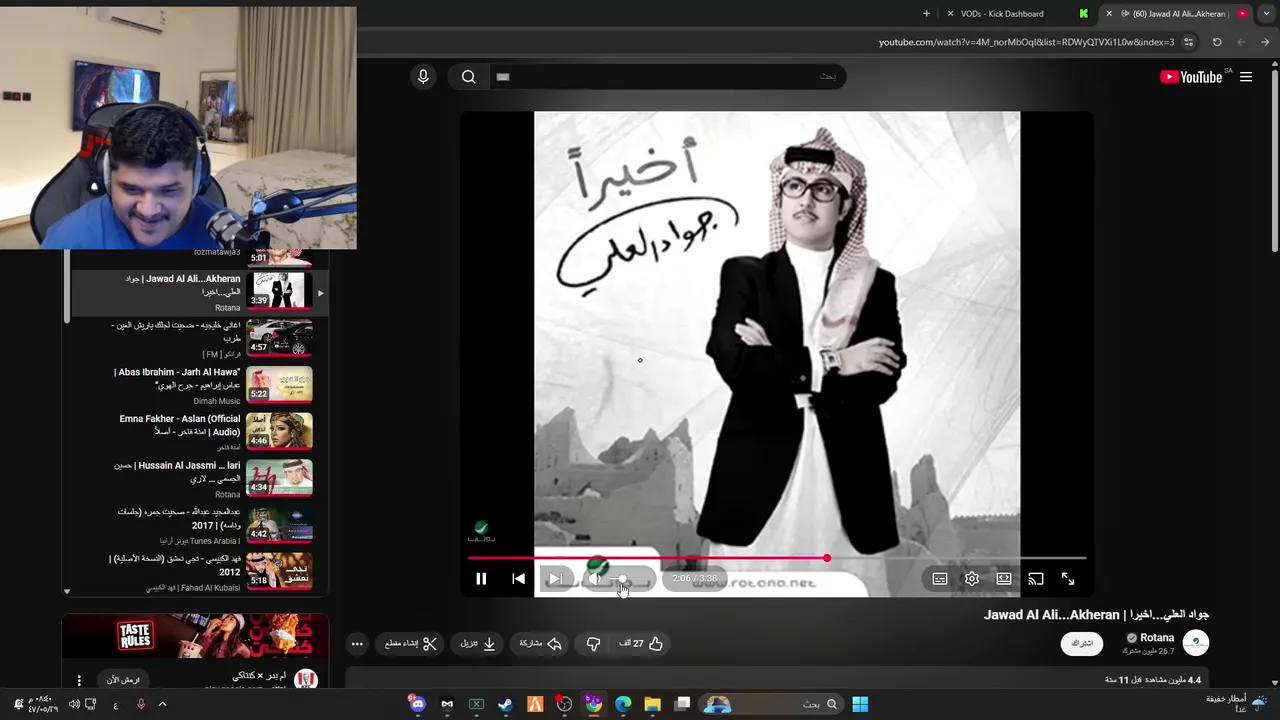Open Discord from taskbar
The image size is (1280, 720).
pos(418,704)
